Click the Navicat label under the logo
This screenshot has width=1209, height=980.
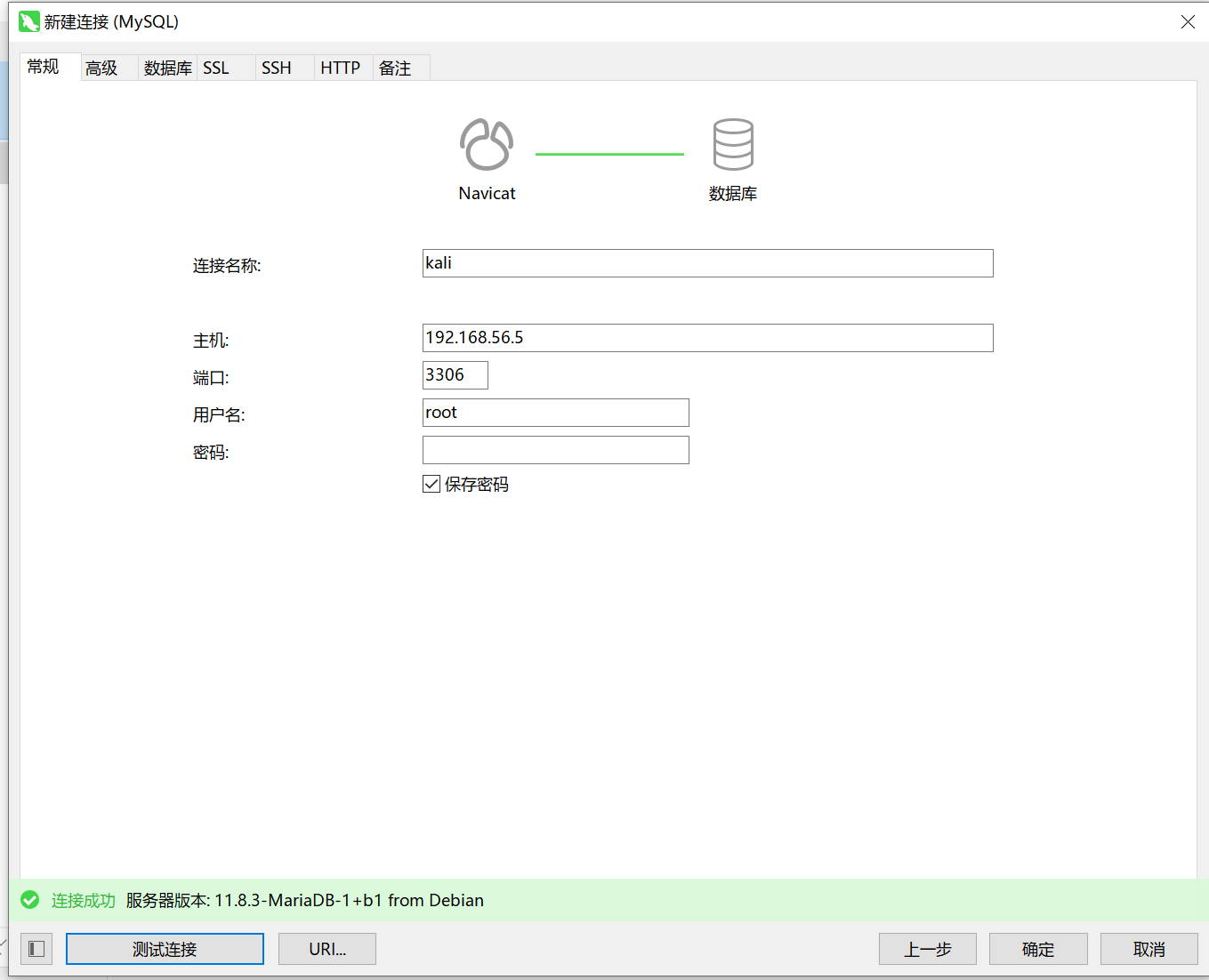click(x=487, y=193)
